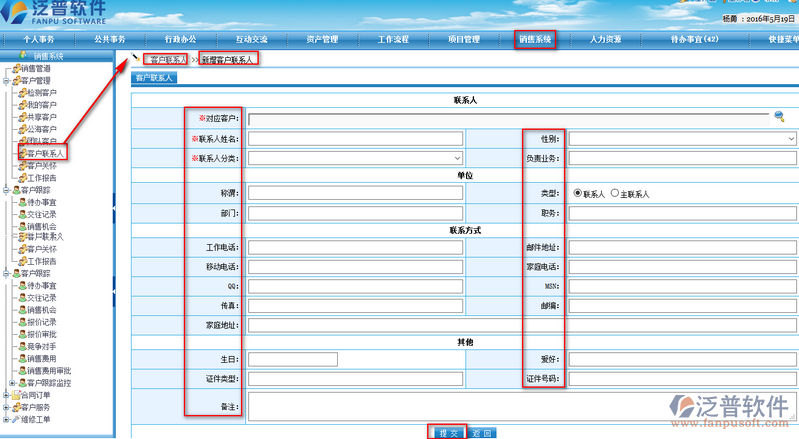Click the 竞争对手 icon in the sidebar

[22, 346]
